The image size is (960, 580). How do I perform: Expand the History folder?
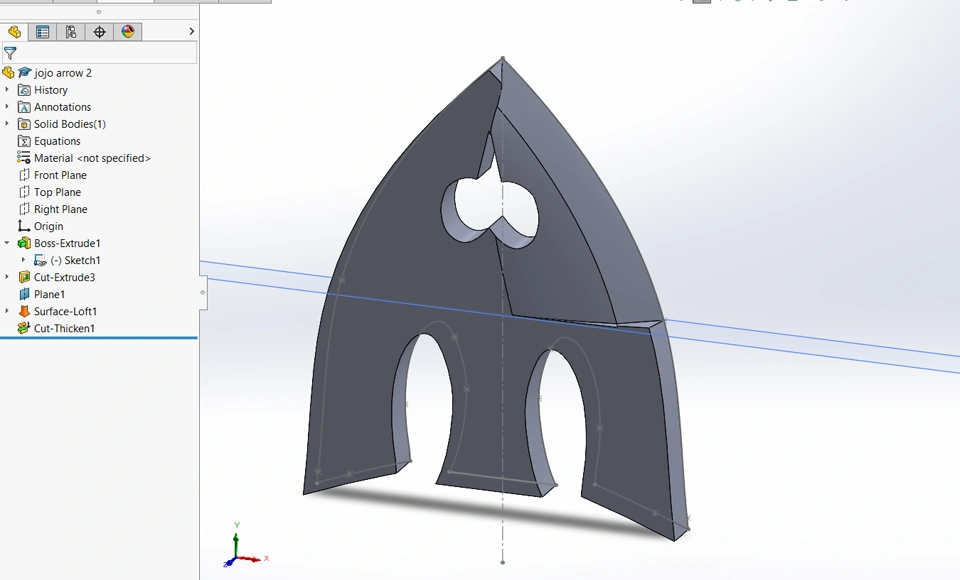(7, 89)
